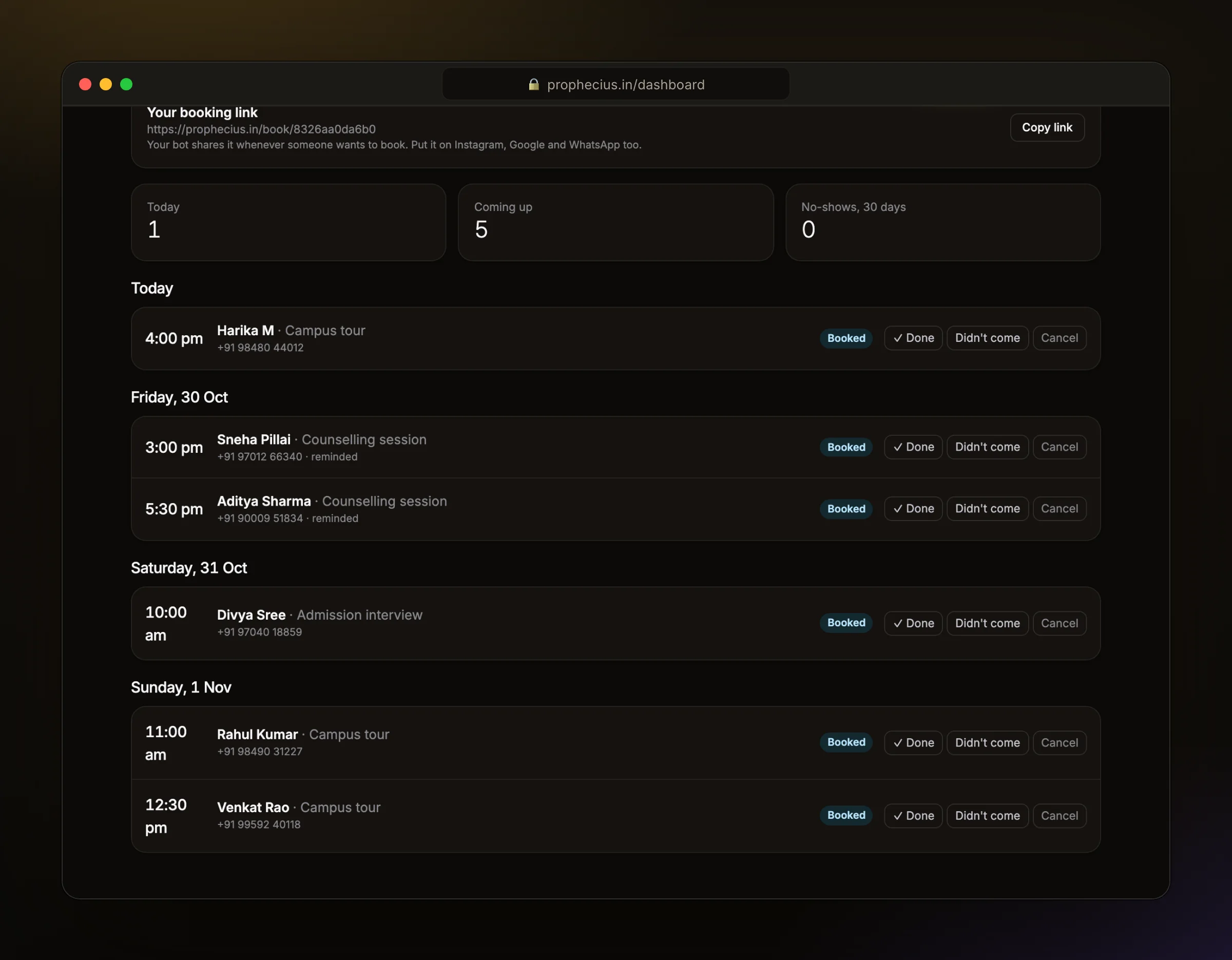Click the name Venkat Rao
The image size is (1232, 960).
tap(253, 808)
